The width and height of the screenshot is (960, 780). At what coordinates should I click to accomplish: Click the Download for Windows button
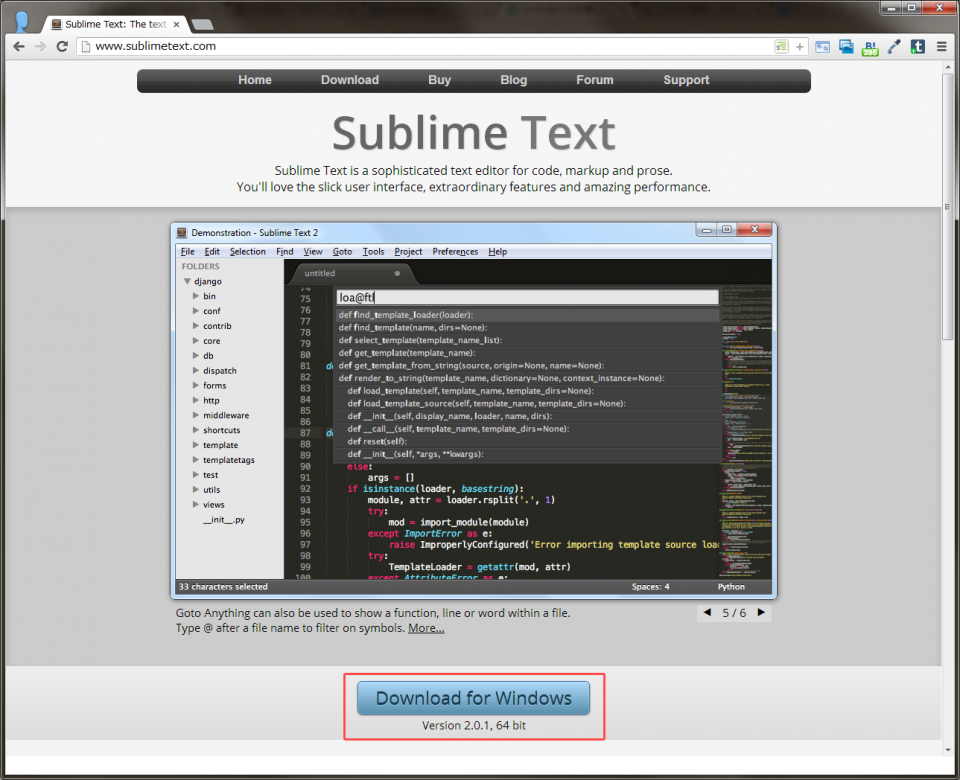point(473,698)
